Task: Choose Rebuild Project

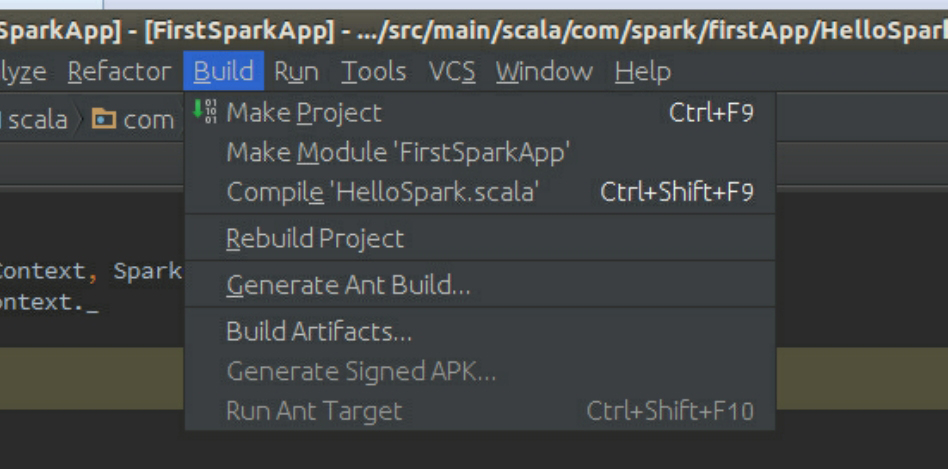Action: pos(315,239)
